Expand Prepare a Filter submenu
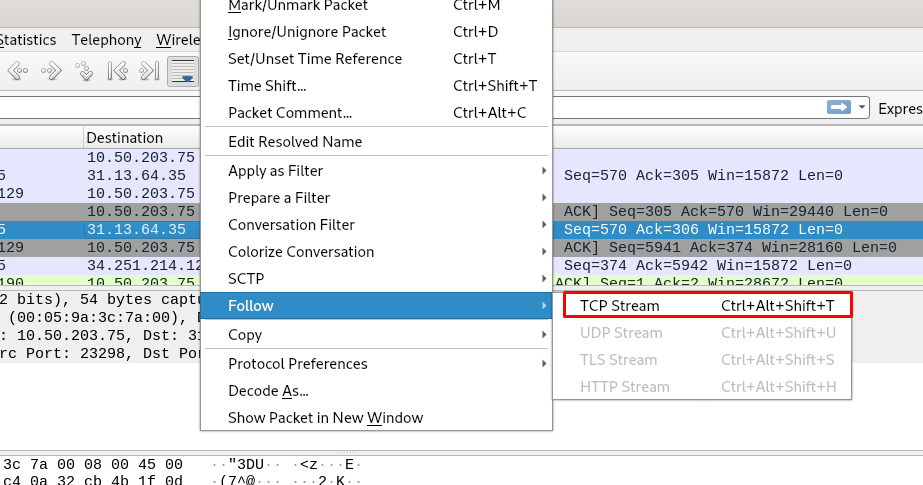The width and height of the screenshot is (923, 485). pyautogui.click(x=376, y=198)
